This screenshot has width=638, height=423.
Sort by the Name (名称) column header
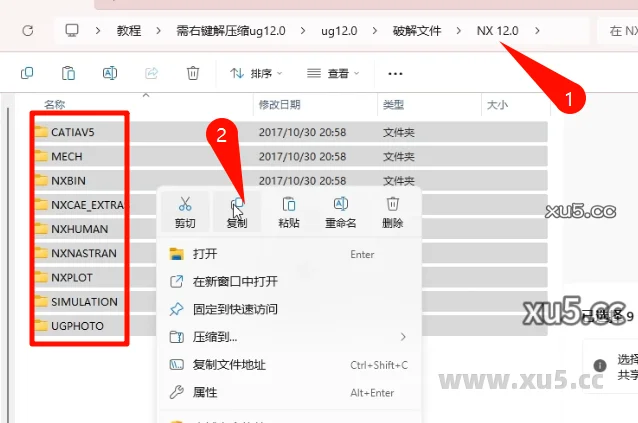point(55,104)
